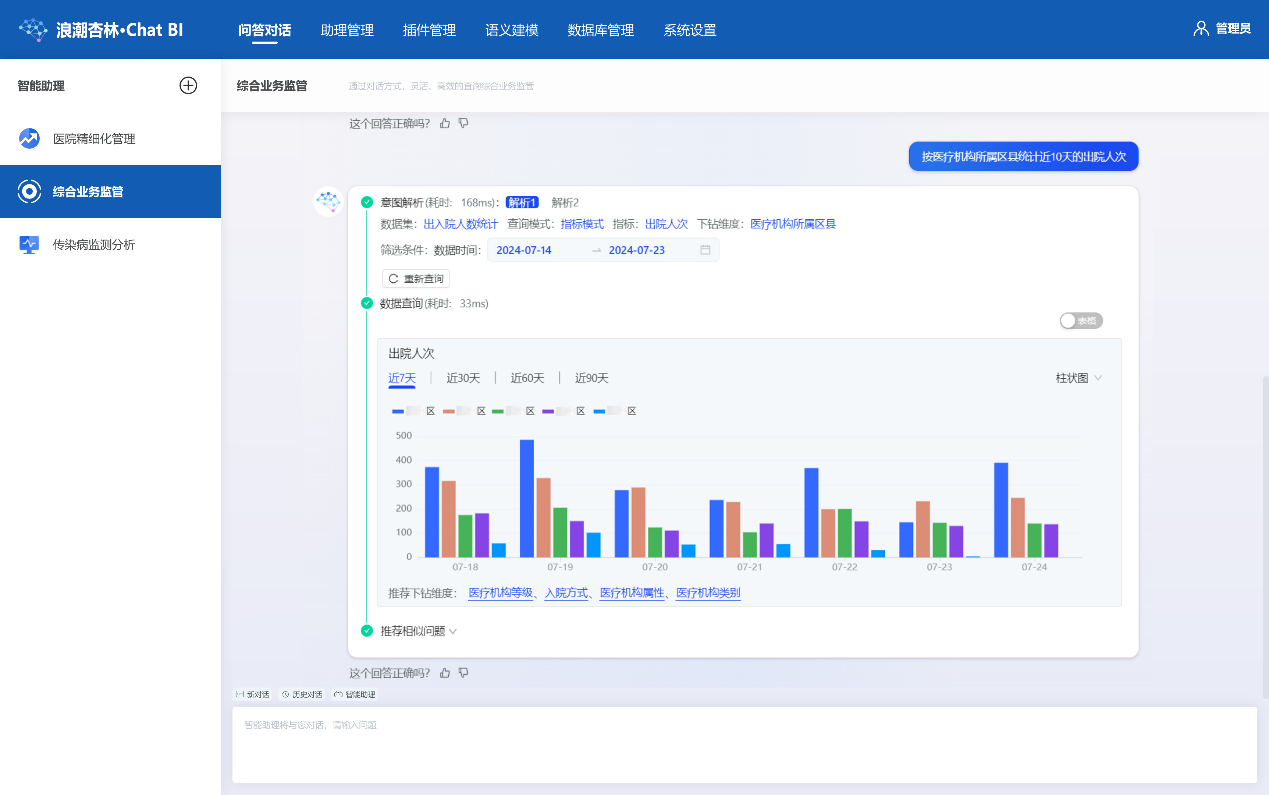Toggle the green legend series in chart
1269x795 pixels.
[x=498, y=411]
